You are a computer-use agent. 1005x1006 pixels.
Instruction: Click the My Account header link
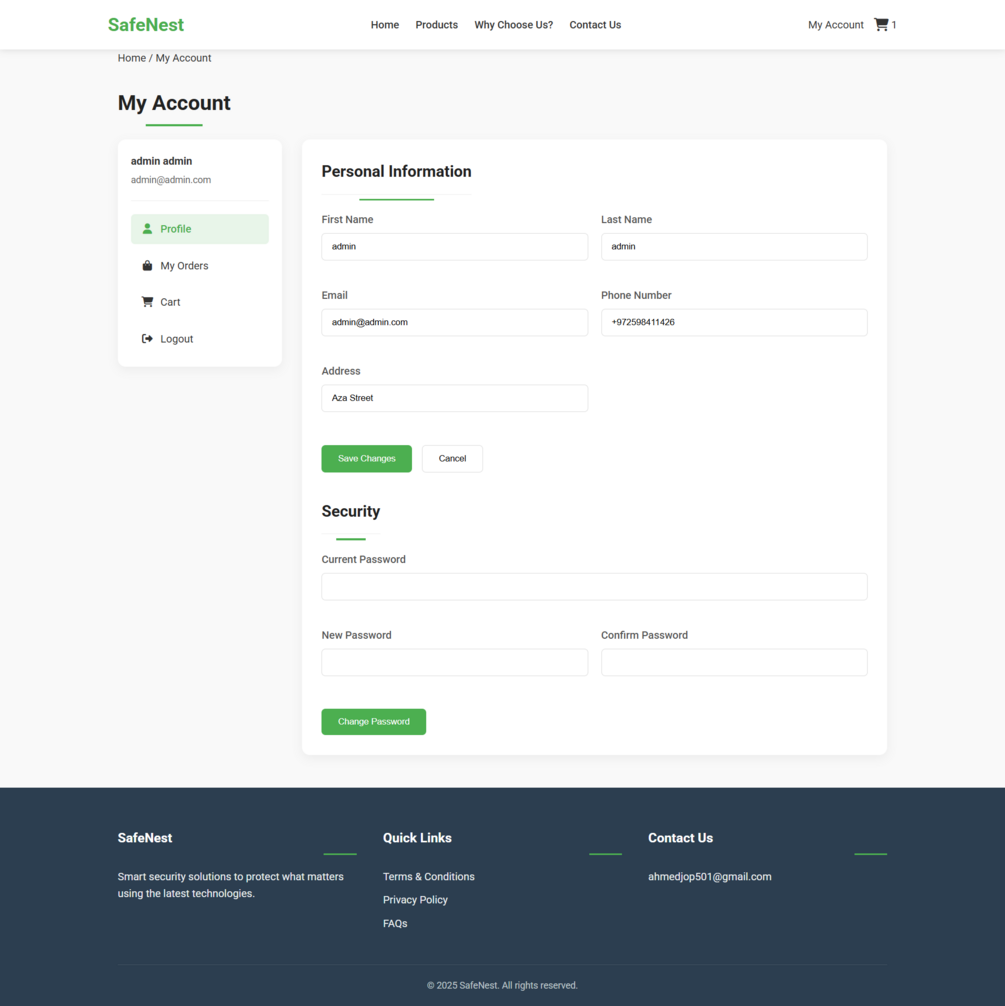click(836, 24)
